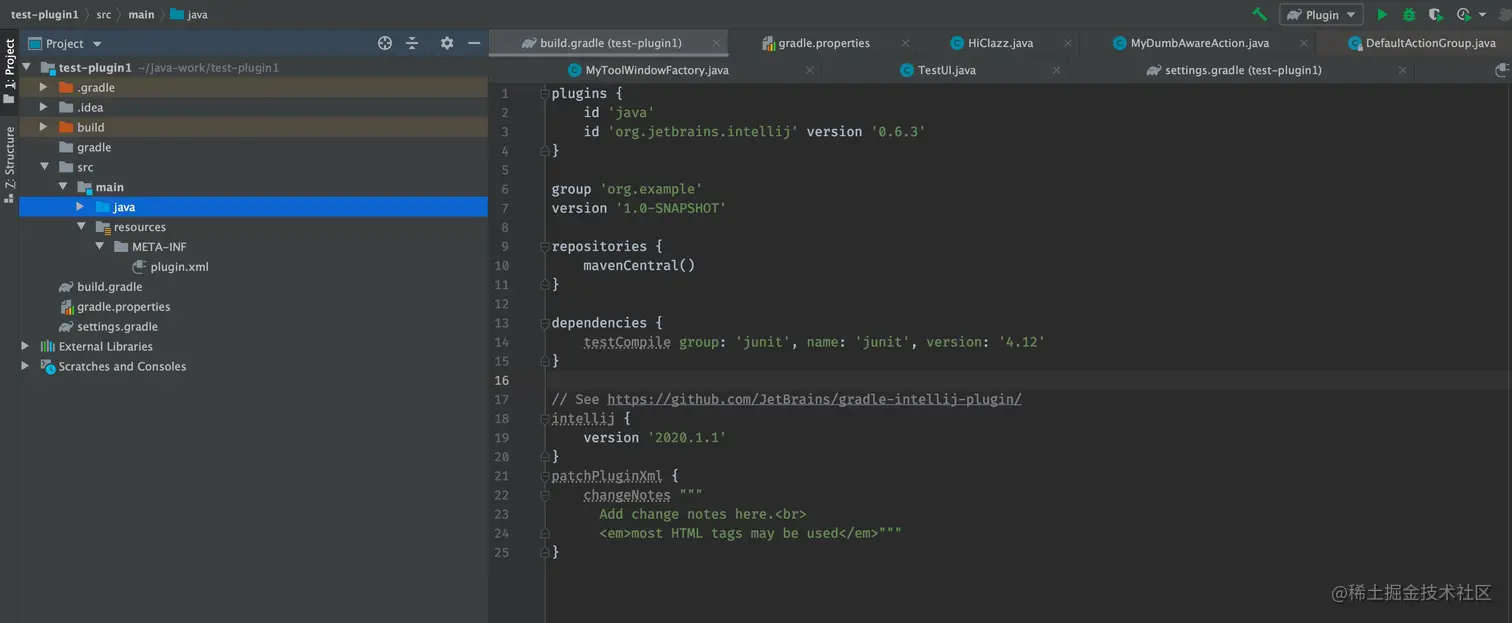Viewport: 1512px width, 623px height.
Task: Click the locate/select opened file crosshair icon
Action: 385,43
